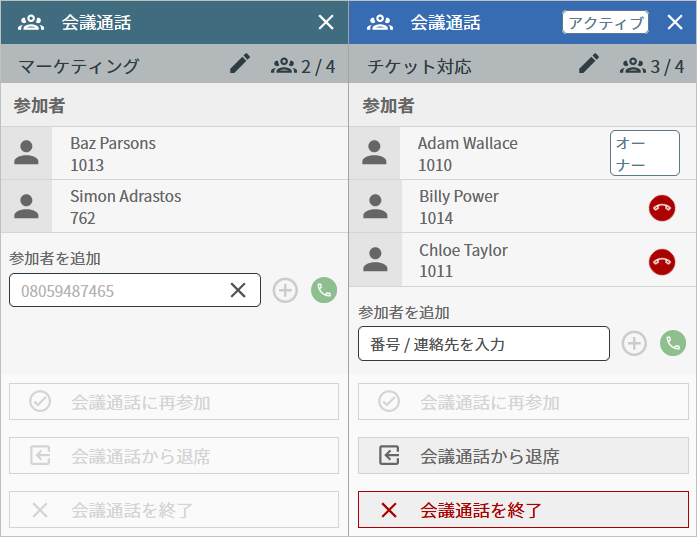The image size is (697, 537).
Task: Call the entered number in マーケティング panel
Action: (324, 290)
